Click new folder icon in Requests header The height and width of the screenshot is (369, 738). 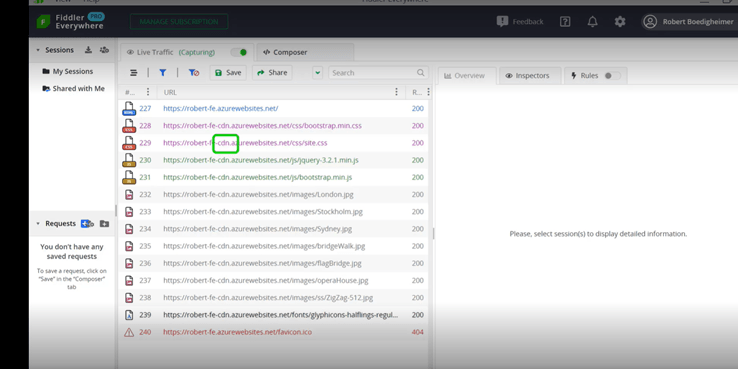click(x=104, y=224)
